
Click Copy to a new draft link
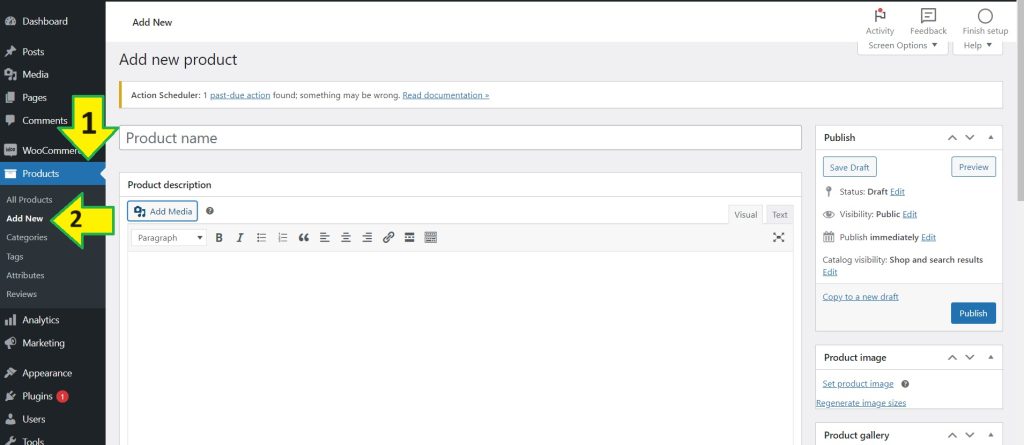[861, 297]
